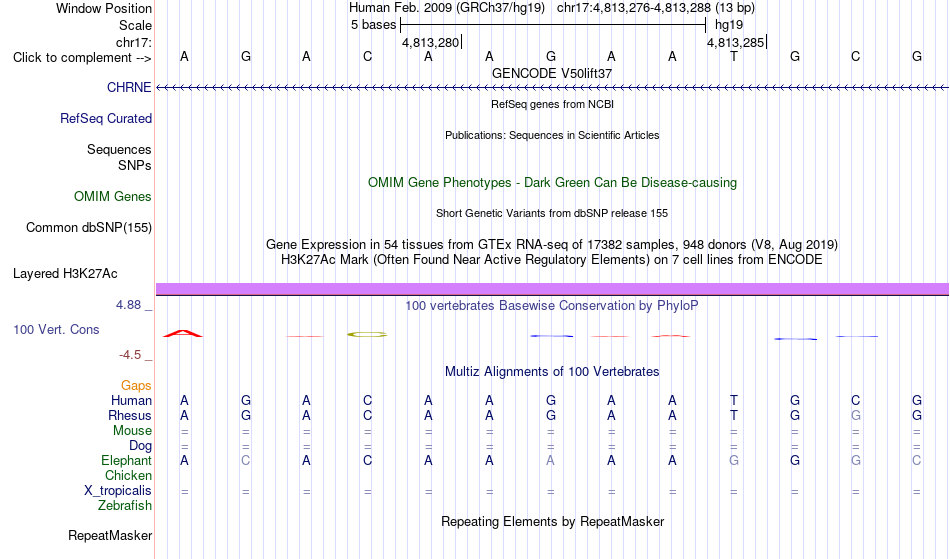Click the yellow-outlined PhyloP conservation bar
The height and width of the screenshot is (559, 950).
pos(367,334)
